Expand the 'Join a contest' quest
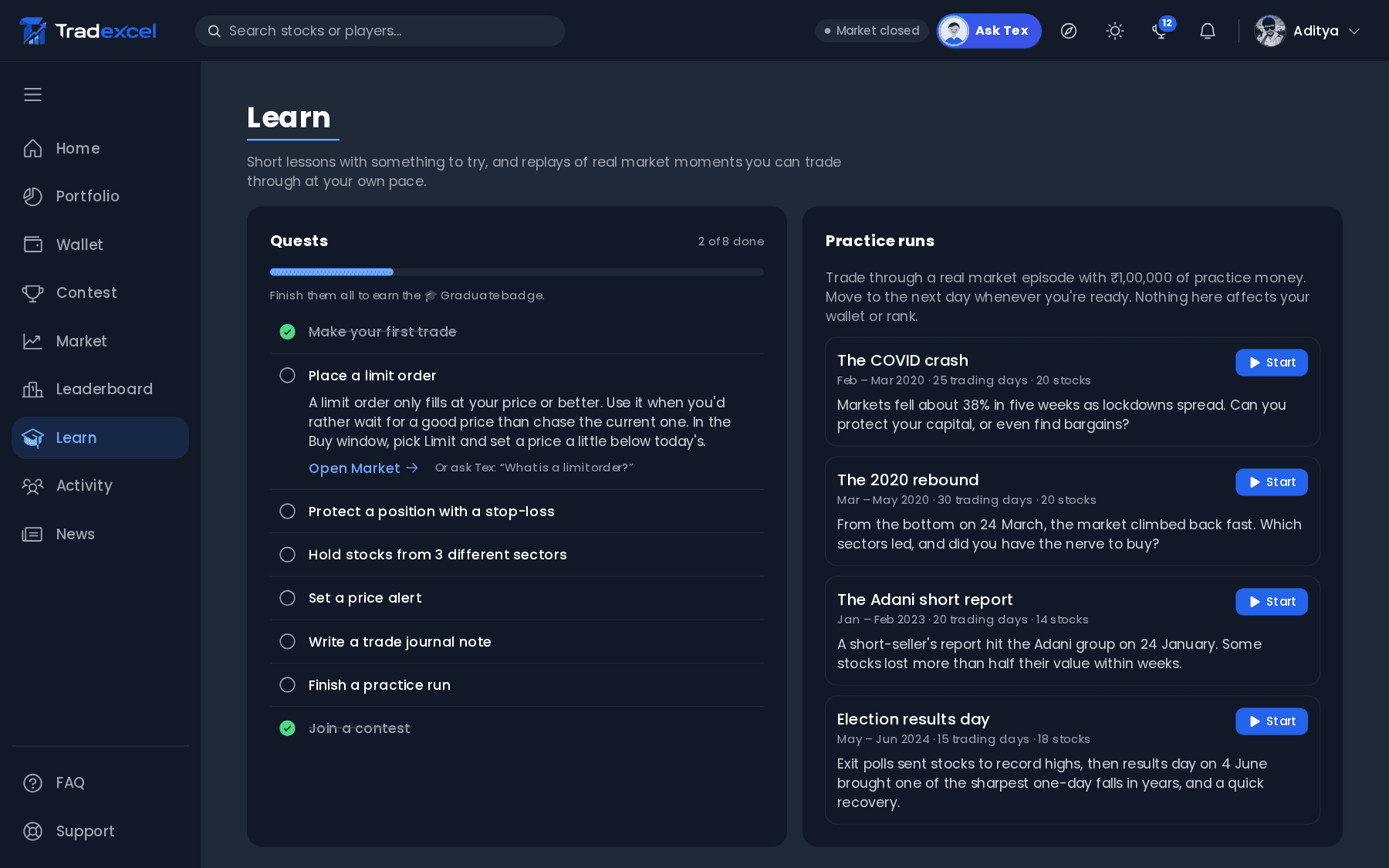Screen dimensions: 1389x868 click(x=517, y=728)
